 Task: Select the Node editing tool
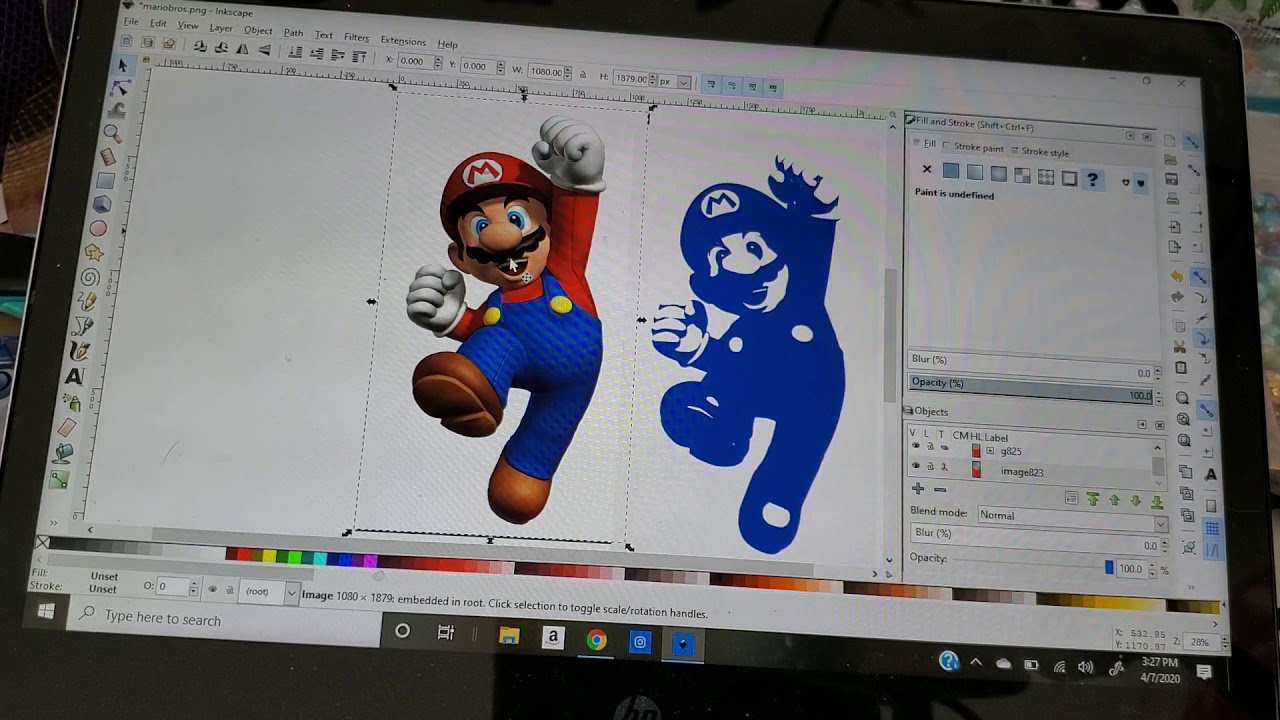[121, 88]
